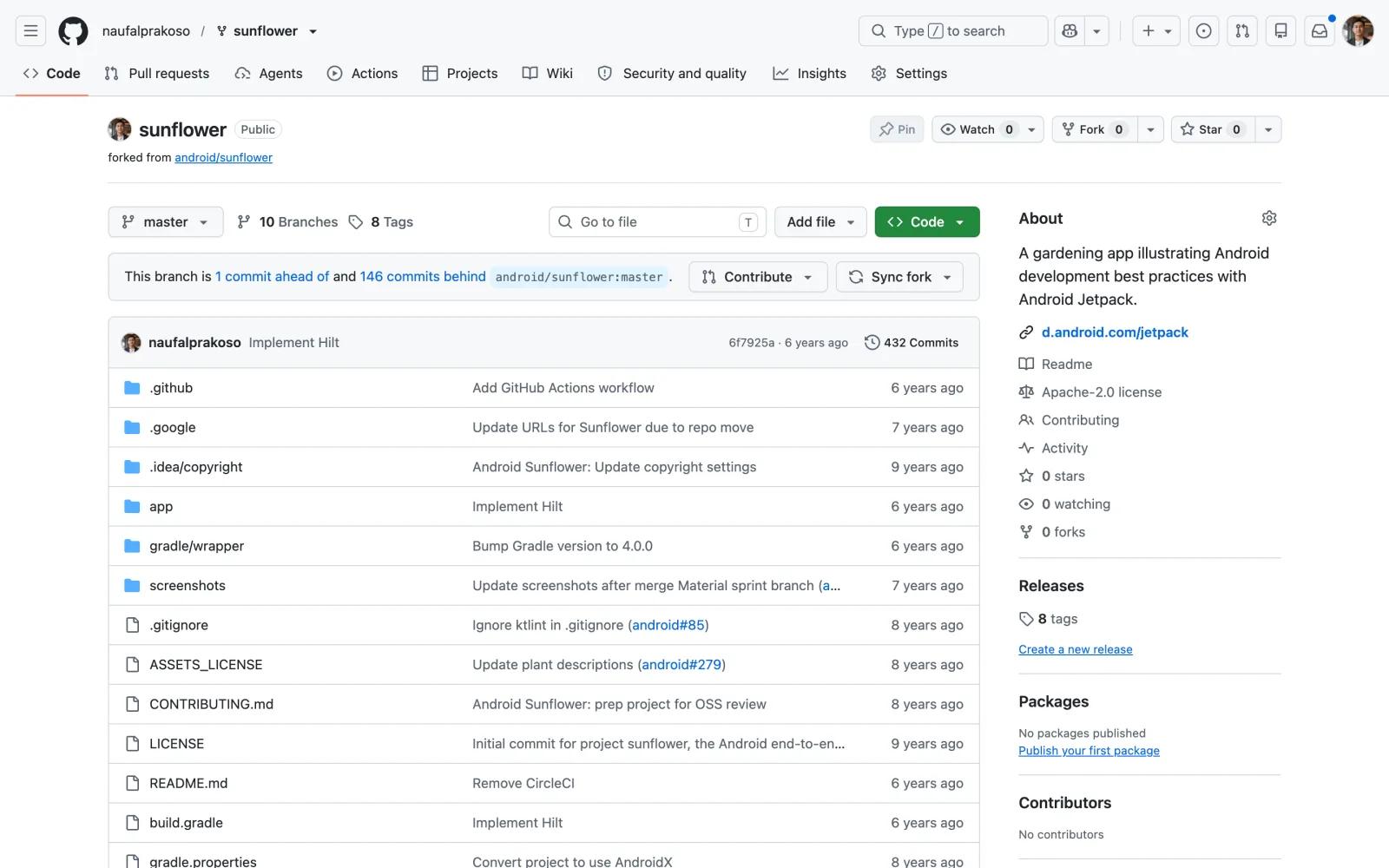Fork the sunflower repository
This screenshot has width=1389, height=868.
coord(1094,129)
